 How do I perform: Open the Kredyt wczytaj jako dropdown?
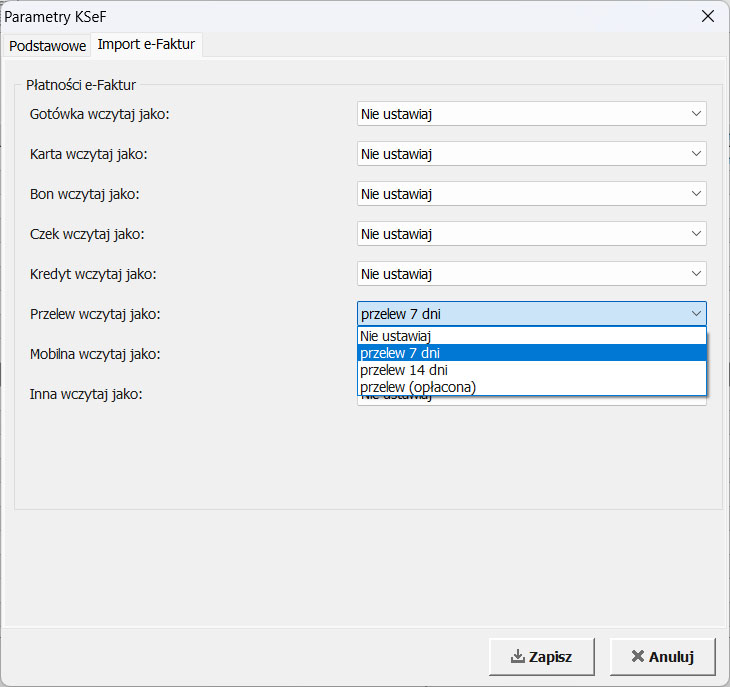531,274
